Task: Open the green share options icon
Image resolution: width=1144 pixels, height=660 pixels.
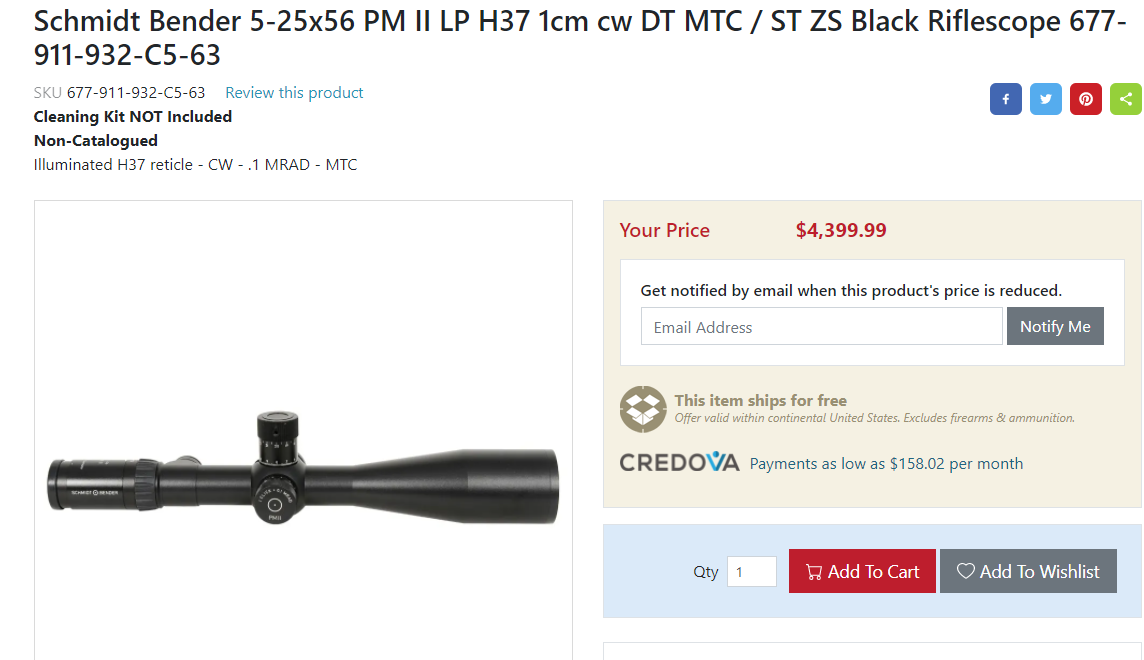Action: 1125,99
